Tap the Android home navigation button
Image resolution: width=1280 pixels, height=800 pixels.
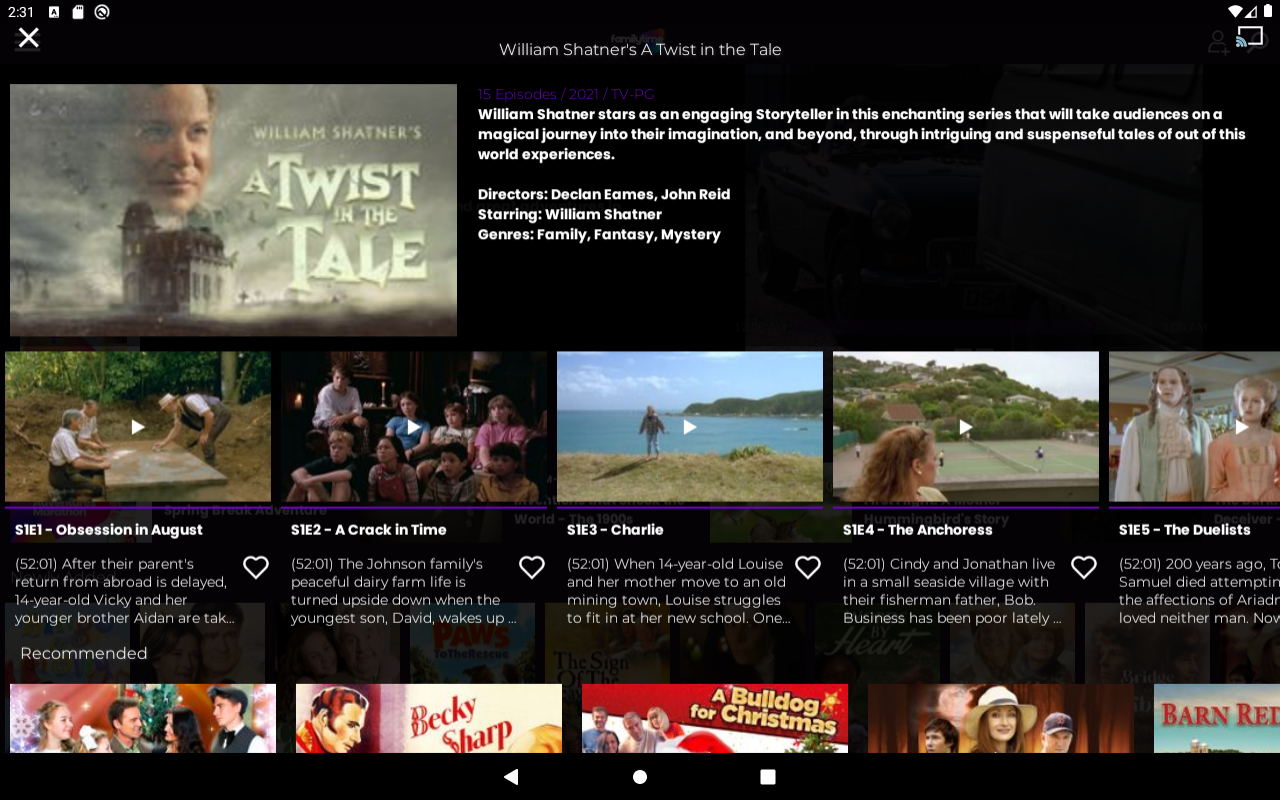(x=640, y=777)
